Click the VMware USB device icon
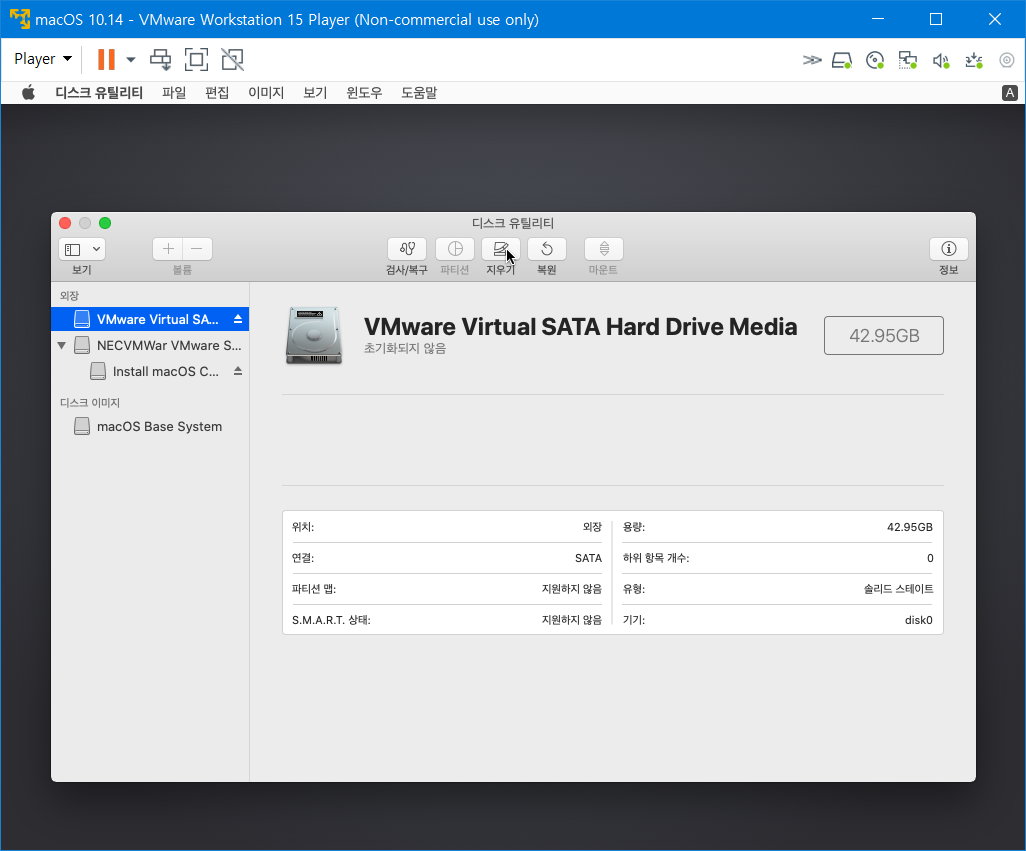Screen dimensions: 1026x851 click(x=974, y=60)
